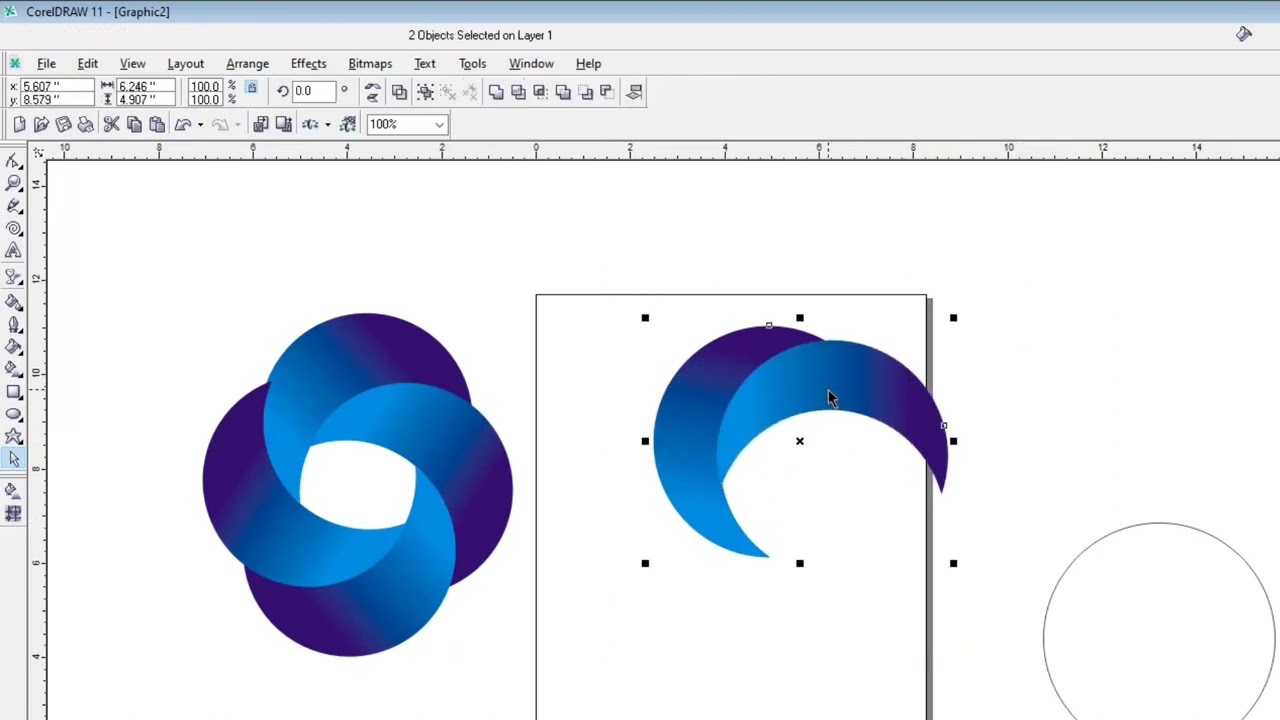This screenshot has width=1280, height=720.
Task: Select the Interactive Mesh Fill tool
Action: tap(14, 513)
